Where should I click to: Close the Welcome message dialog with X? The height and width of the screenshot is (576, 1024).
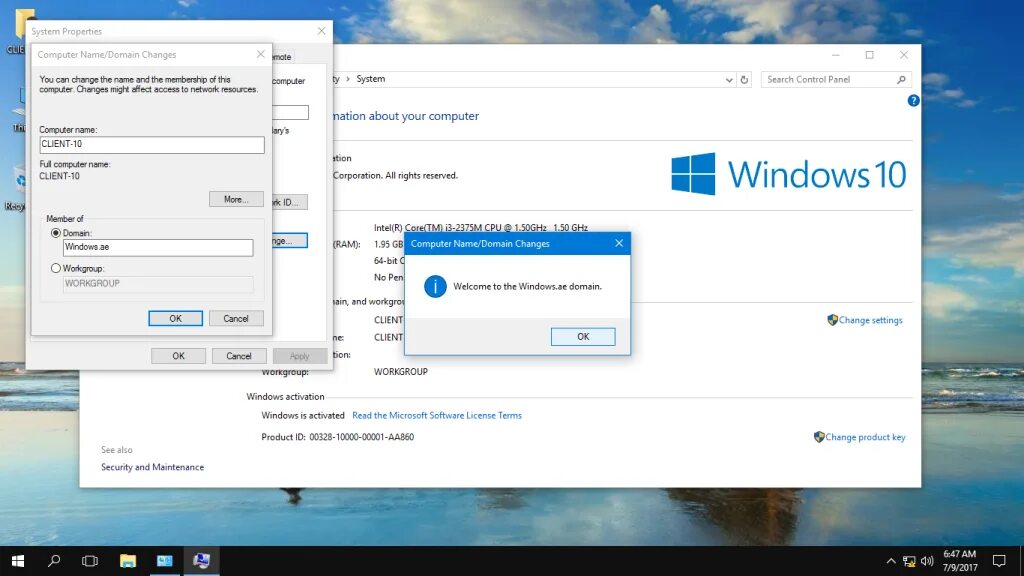(x=618, y=244)
